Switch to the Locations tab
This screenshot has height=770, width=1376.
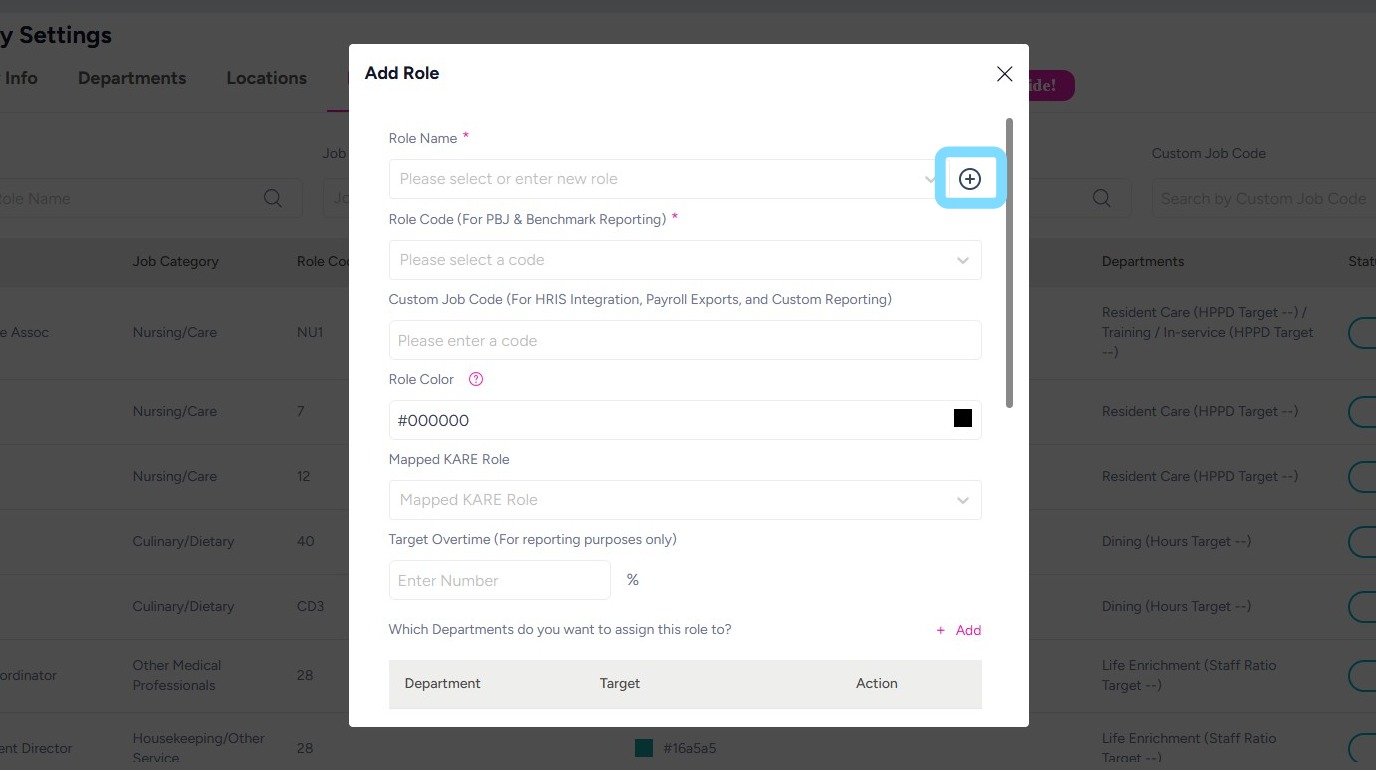266,78
